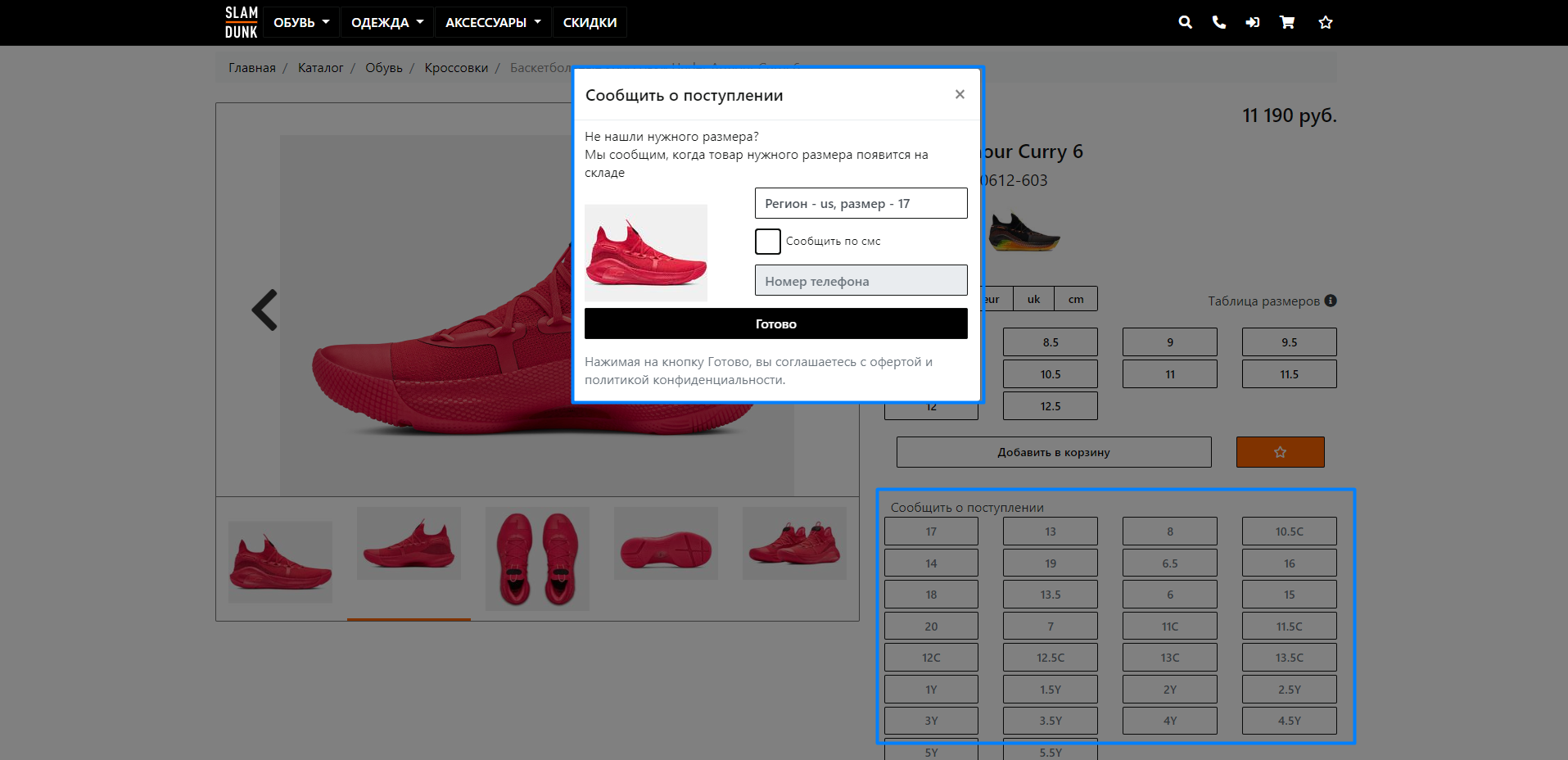Request notification for size 4.5Y
This screenshot has width=1568, height=760.
click(1290, 721)
